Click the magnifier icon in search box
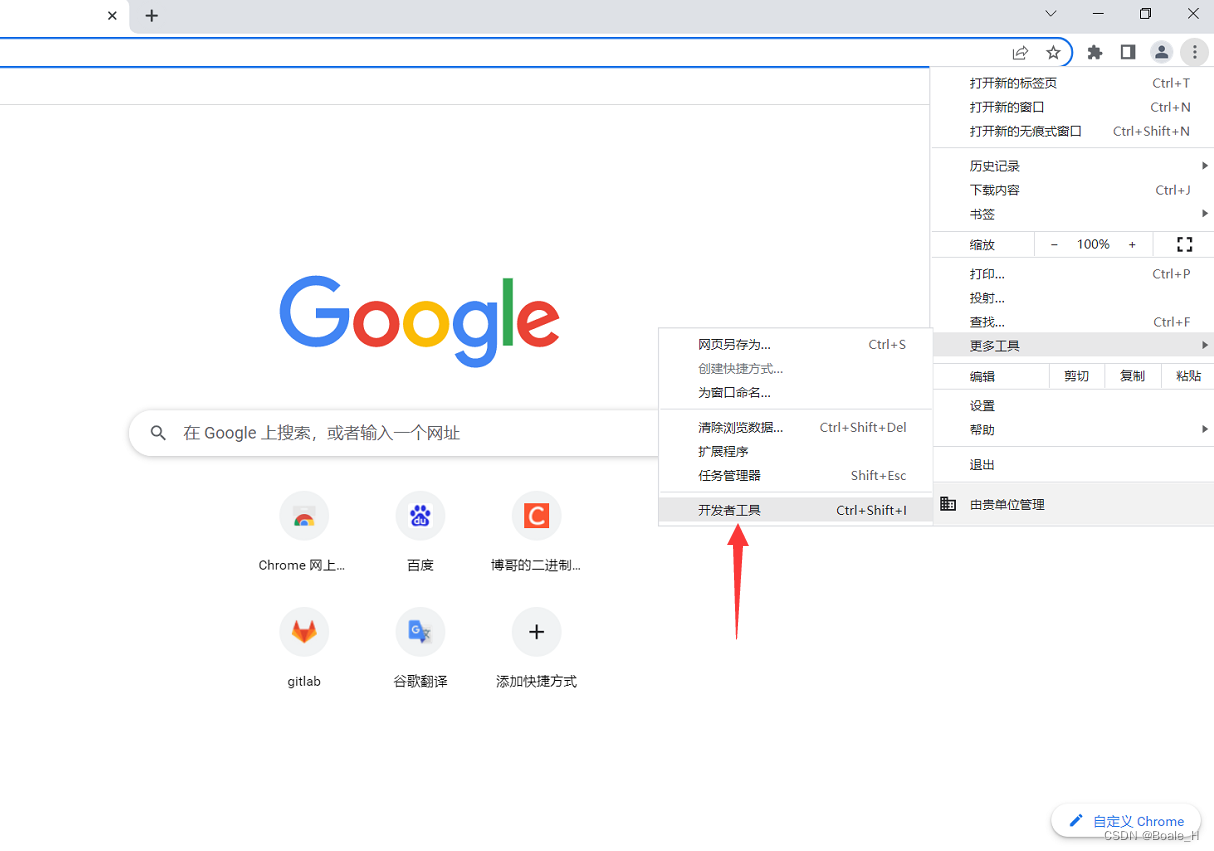The image size is (1214, 851). [158, 433]
